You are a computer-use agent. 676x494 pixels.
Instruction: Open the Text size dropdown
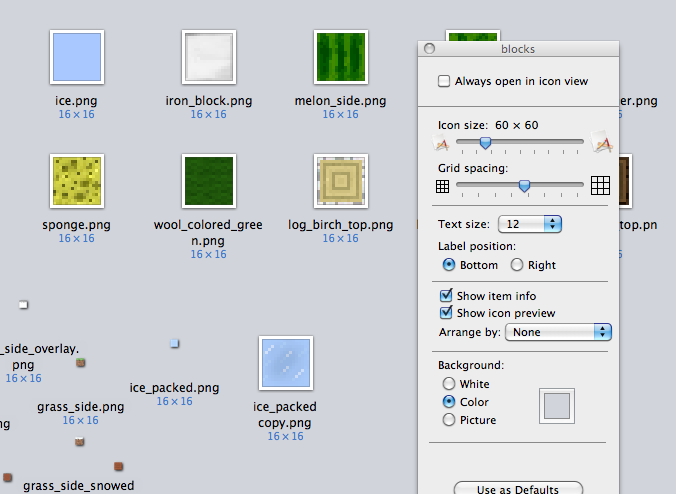click(530, 224)
